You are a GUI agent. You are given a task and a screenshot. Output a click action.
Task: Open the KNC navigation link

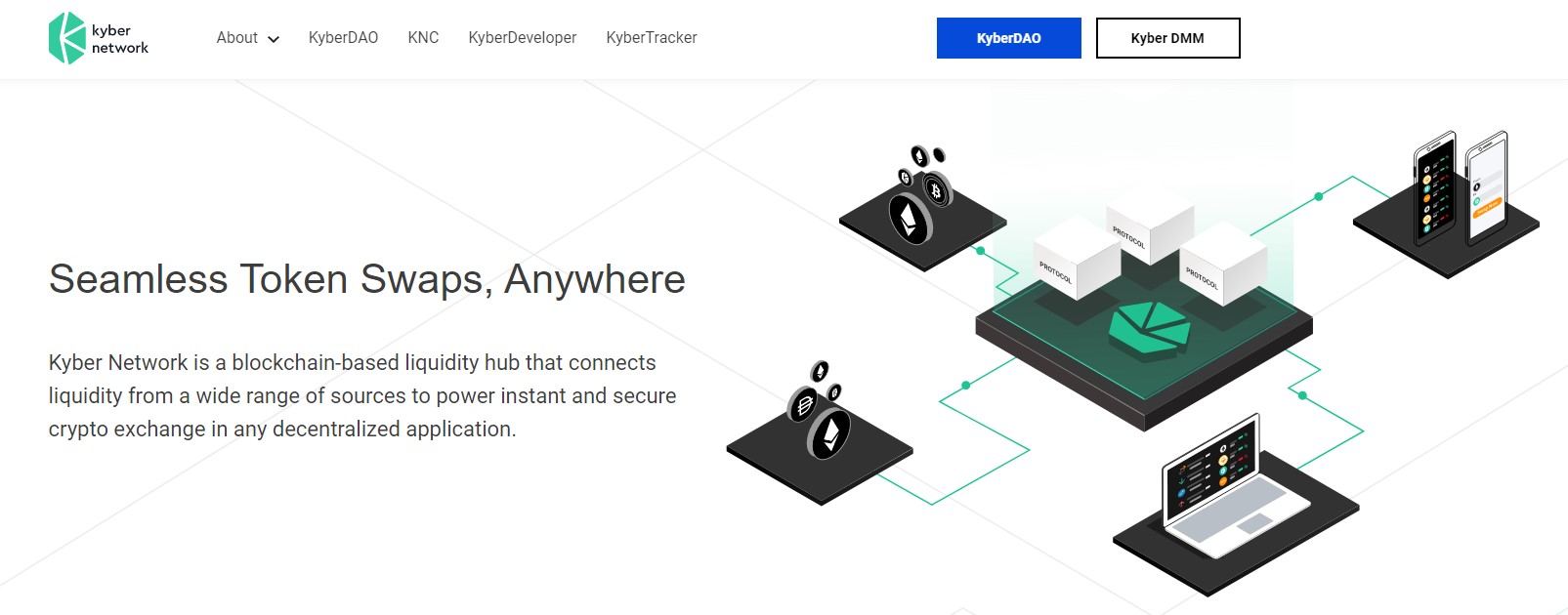[x=423, y=38]
